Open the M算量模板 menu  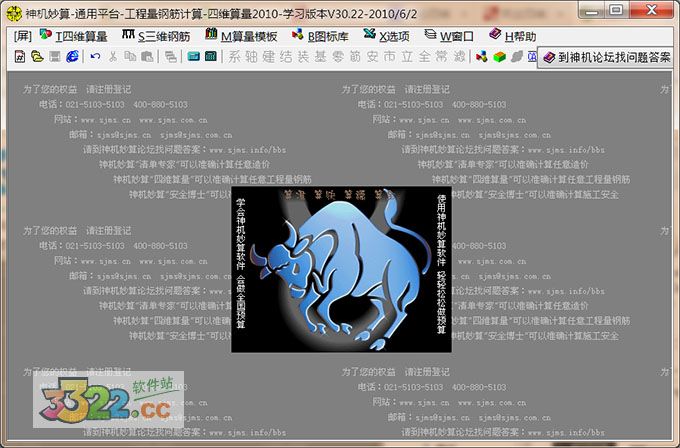(x=241, y=36)
